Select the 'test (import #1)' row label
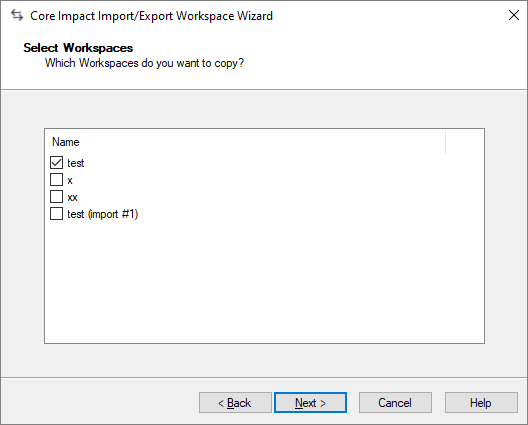Image resolution: width=528 pixels, height=425 pixels. click(103, 214)
